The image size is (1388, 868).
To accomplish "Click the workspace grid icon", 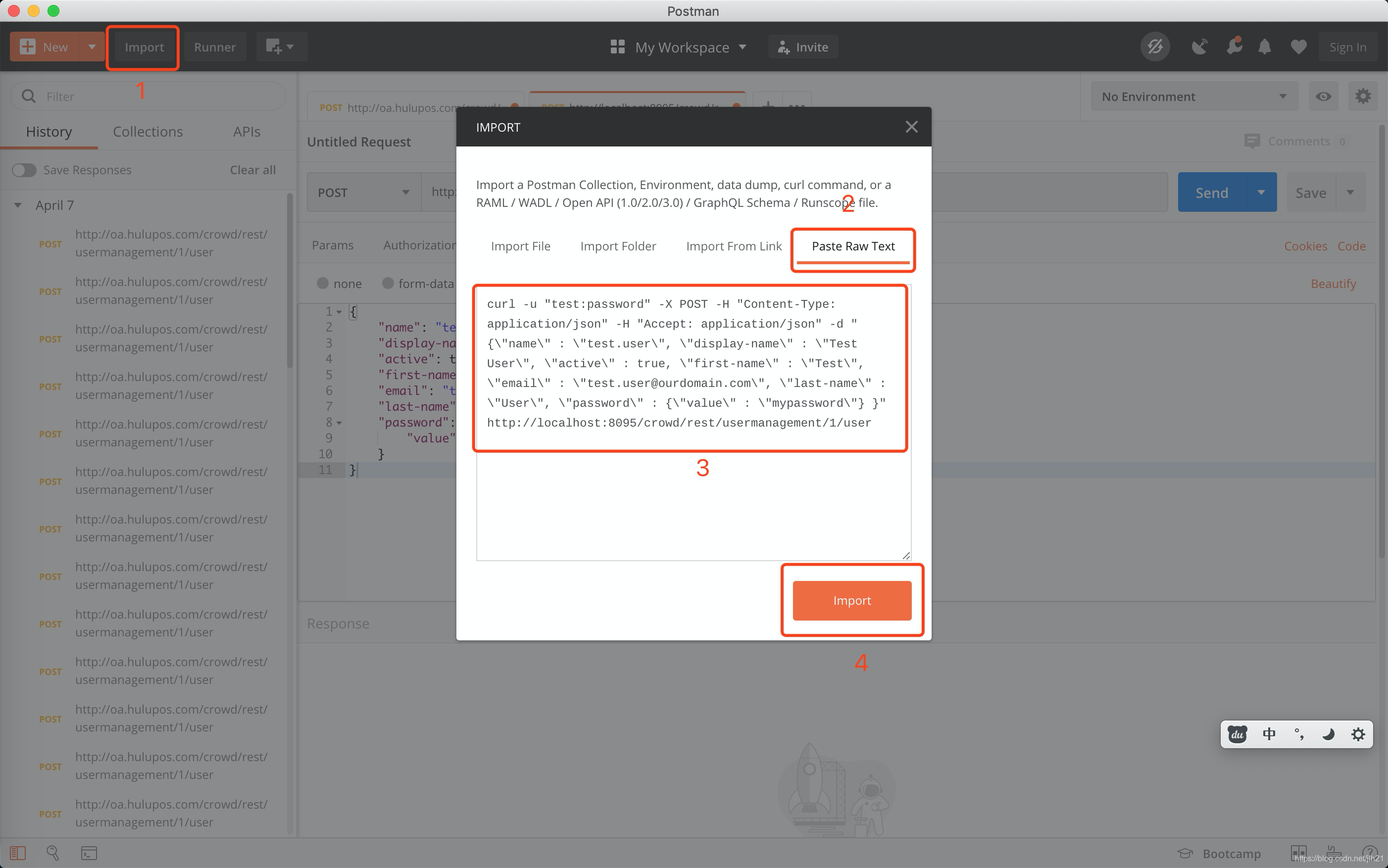I will 617,47.
